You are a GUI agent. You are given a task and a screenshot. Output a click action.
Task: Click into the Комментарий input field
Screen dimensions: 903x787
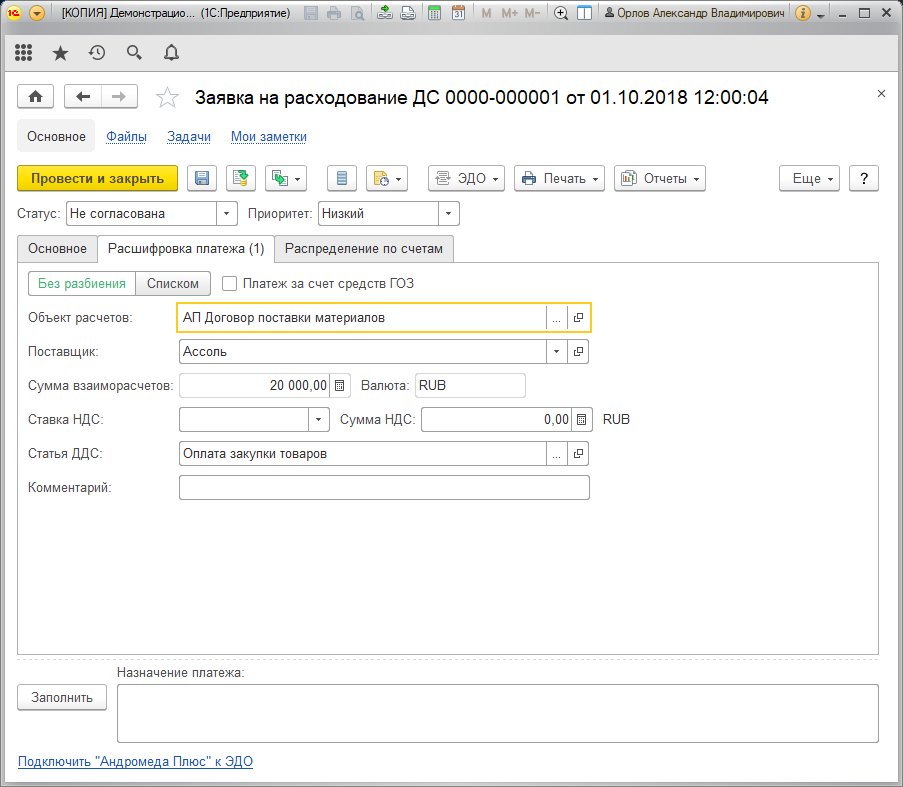pos(384,488)
